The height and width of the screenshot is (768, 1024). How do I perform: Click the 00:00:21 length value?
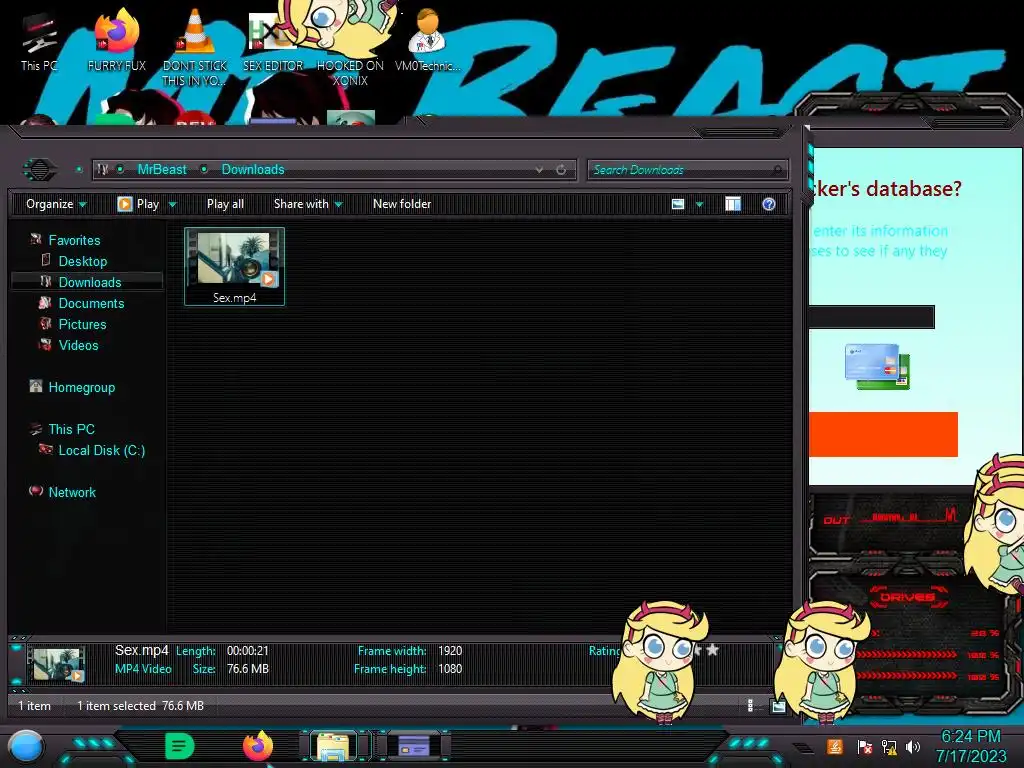click(248, 650)
